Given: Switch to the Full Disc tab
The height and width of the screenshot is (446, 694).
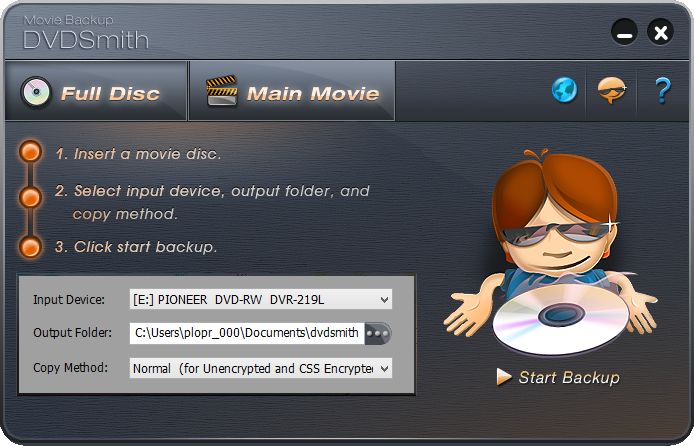Looking at the screenshot, I should tap(95, 91).
